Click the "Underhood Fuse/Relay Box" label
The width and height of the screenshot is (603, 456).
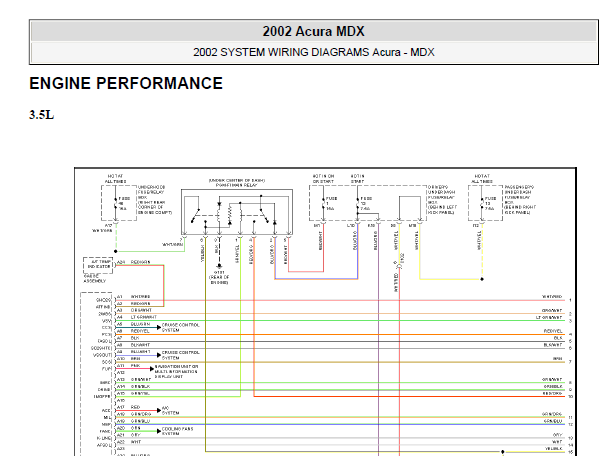point(155,200)
